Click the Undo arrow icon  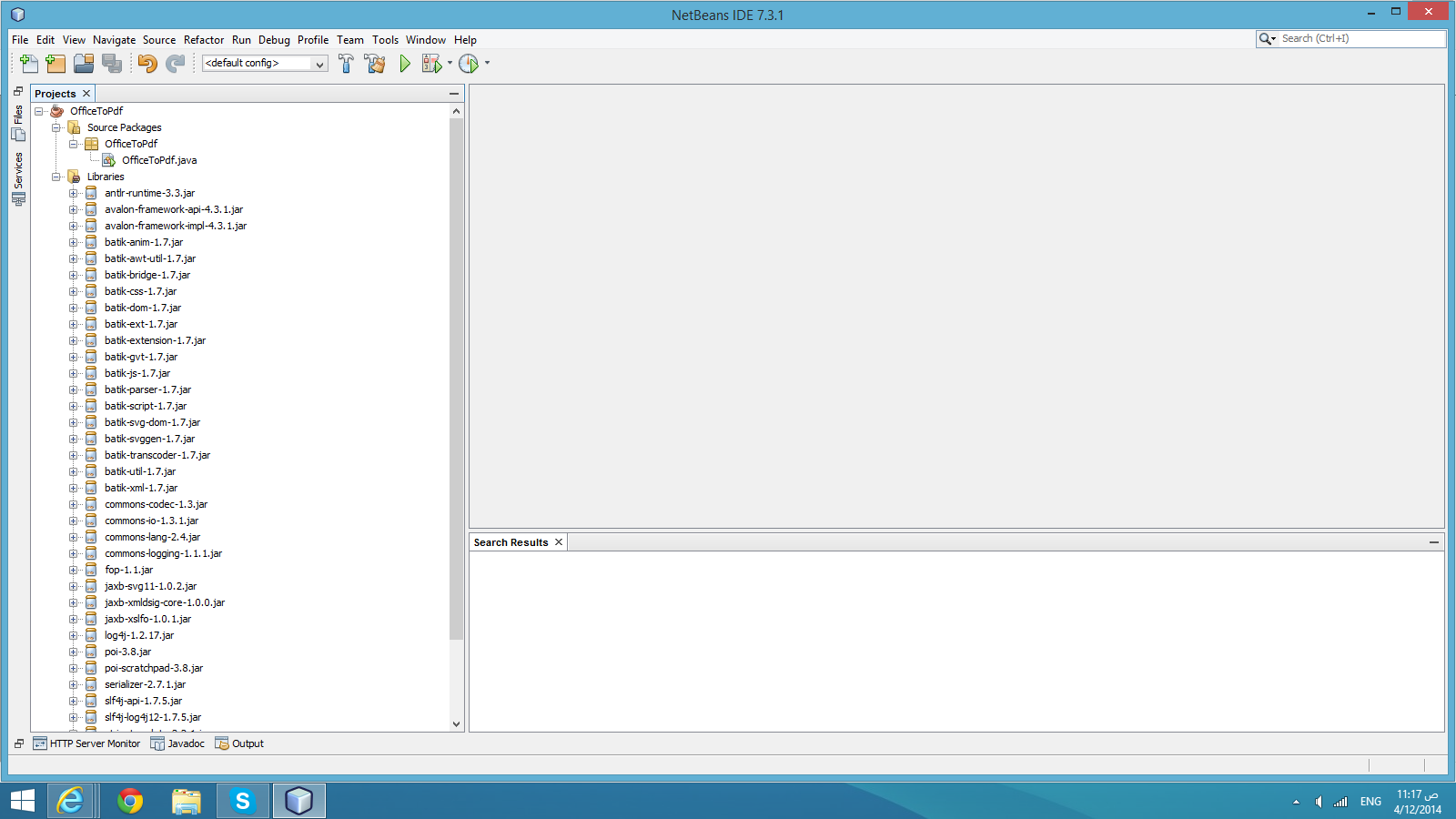coord(147,63)
